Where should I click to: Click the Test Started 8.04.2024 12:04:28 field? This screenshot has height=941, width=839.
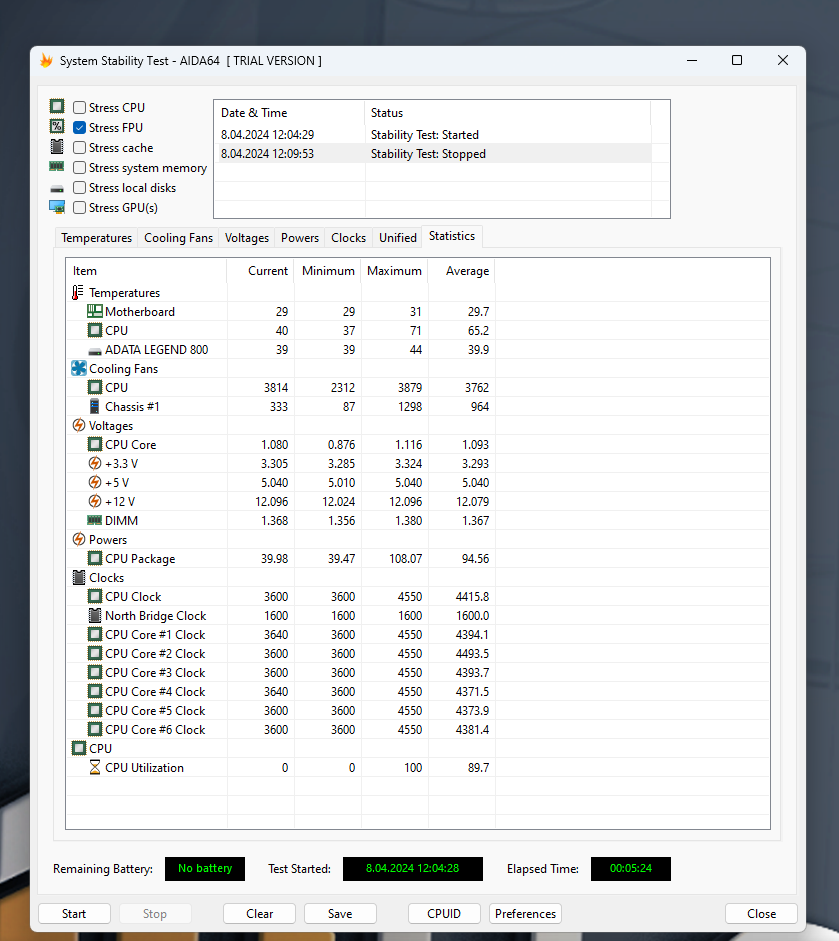(412, 868)
